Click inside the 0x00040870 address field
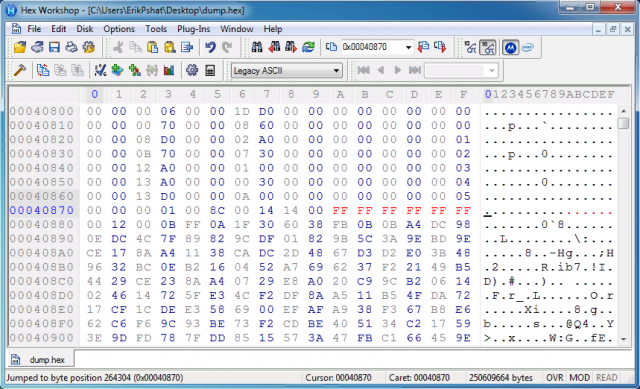The height and width of the screenshot is (389, 640). pos(371,47)
